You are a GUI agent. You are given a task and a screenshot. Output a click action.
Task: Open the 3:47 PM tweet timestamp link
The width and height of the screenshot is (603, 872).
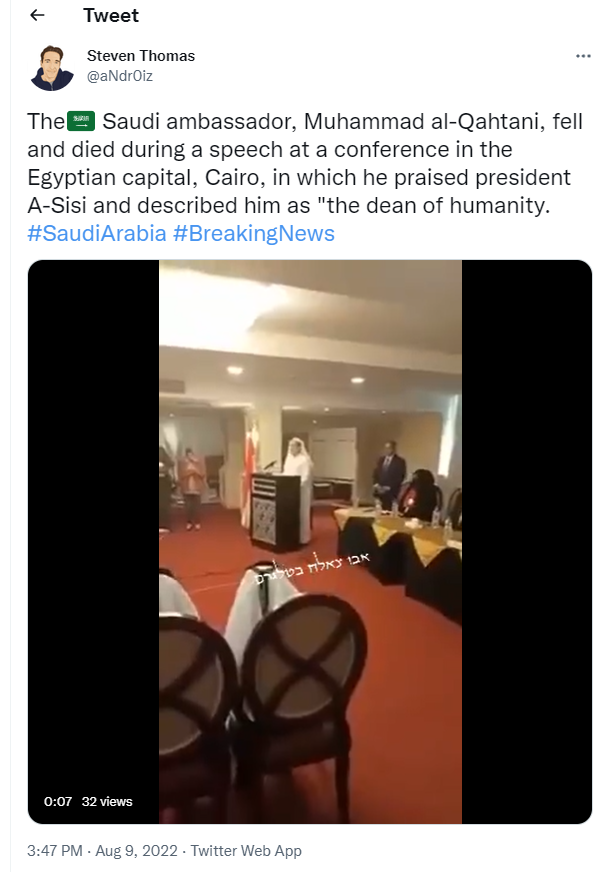(55, 851)
